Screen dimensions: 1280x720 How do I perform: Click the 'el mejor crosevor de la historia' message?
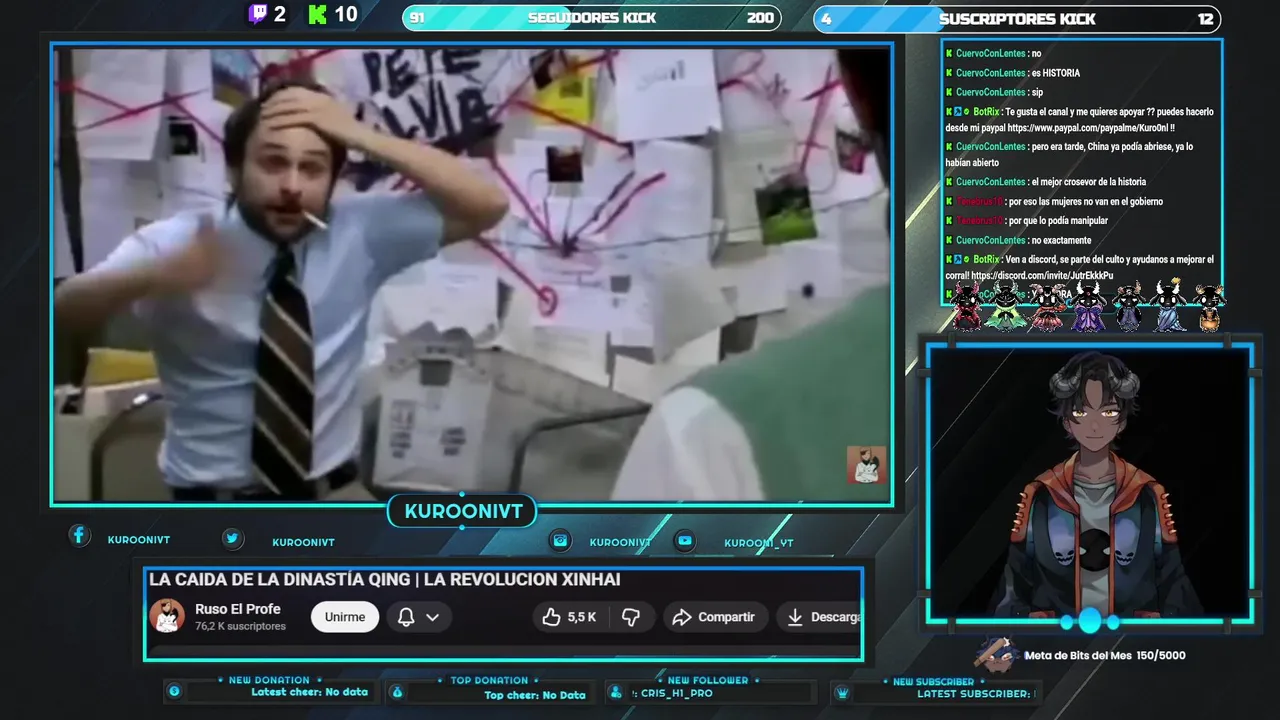click(1088, 182)
